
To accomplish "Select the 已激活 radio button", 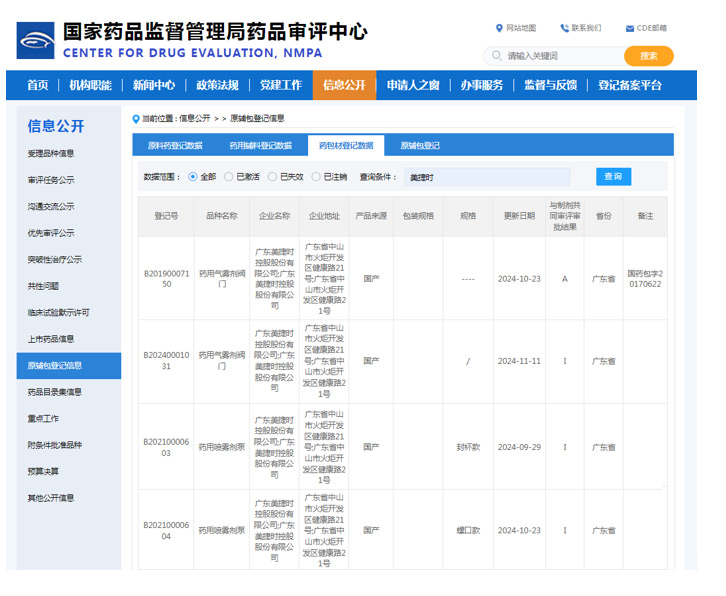I will [x=229, y=177].
